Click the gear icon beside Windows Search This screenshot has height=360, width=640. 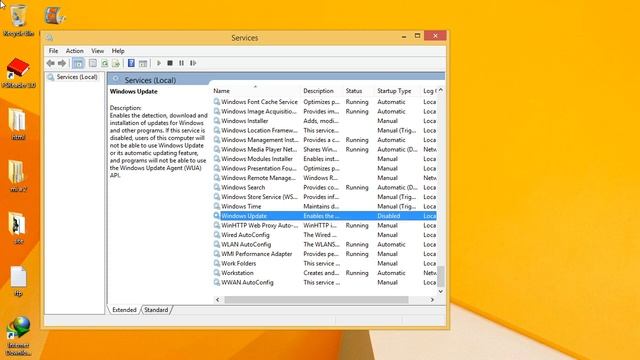click(217, 187)
